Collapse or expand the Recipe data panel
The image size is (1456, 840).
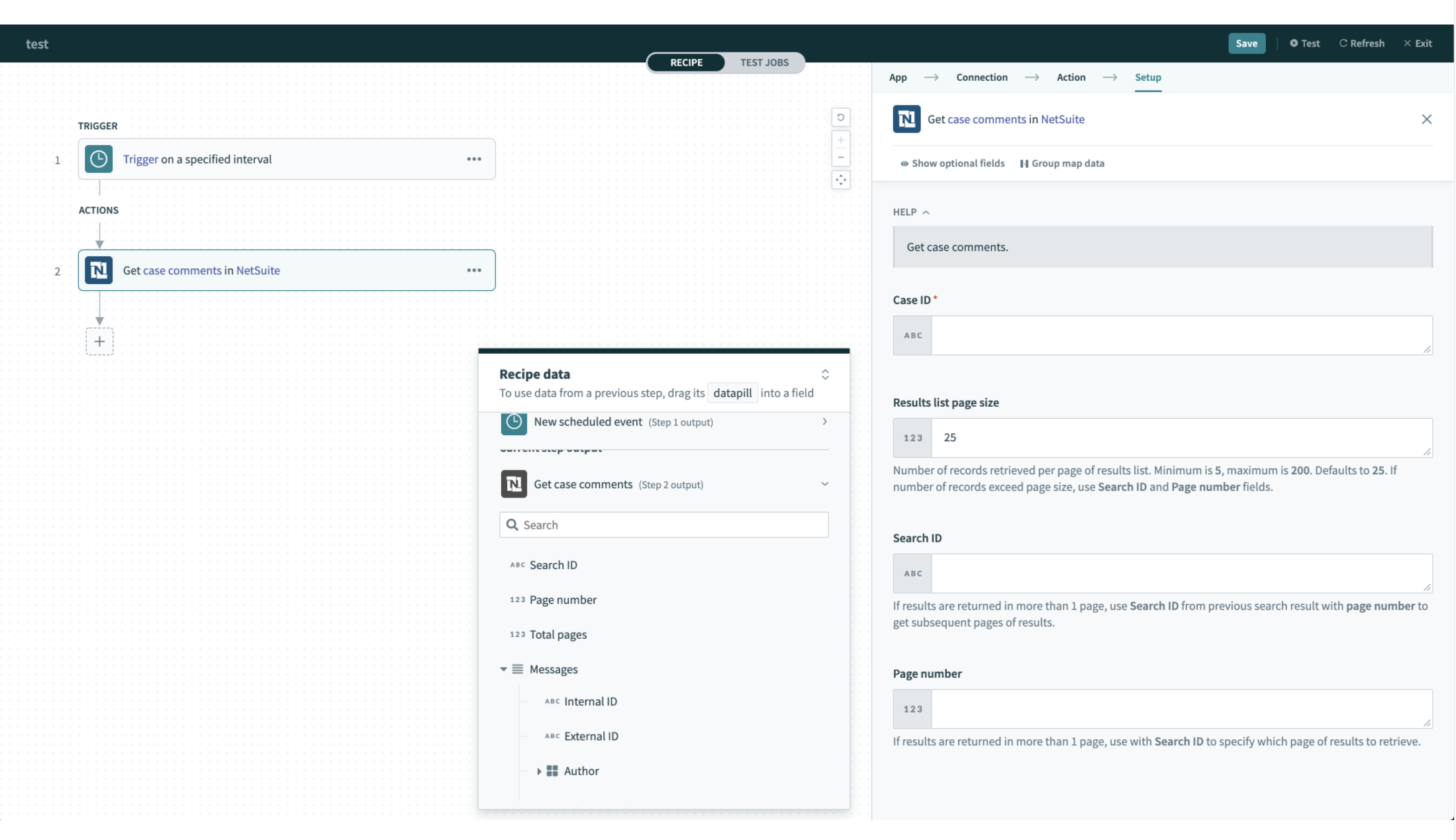825,375
